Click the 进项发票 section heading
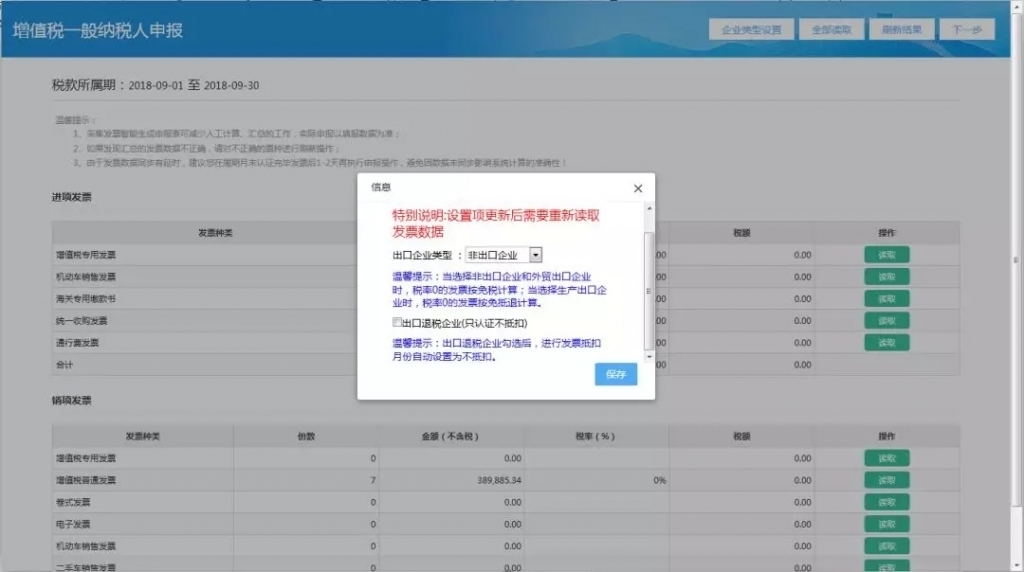 (72, 197)
